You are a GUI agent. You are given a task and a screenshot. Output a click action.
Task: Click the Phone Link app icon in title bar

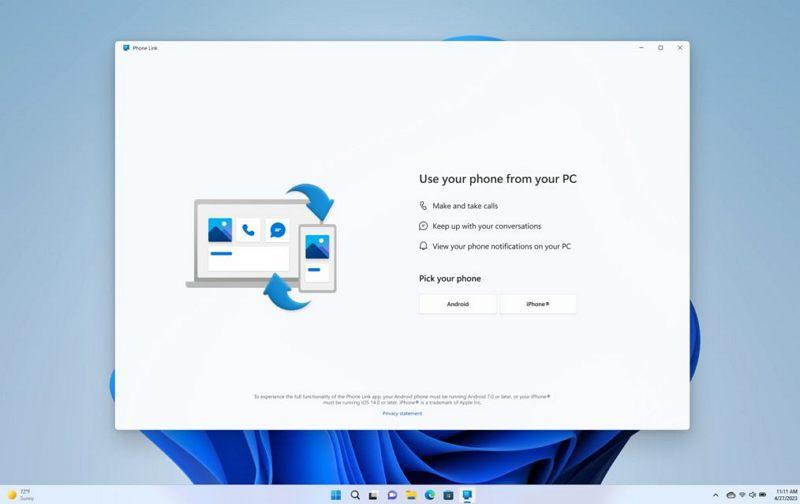click(x=126, y=48)
